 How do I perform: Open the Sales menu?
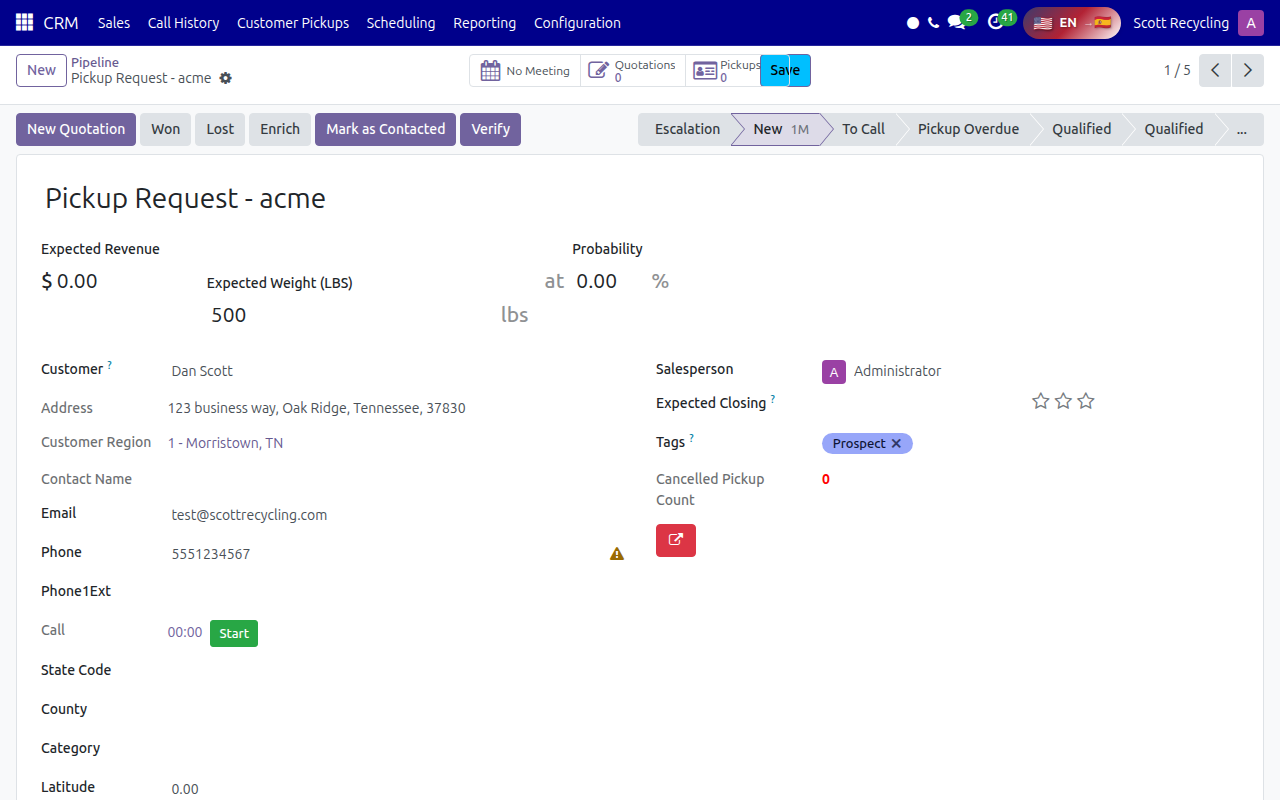(x=114, y=22)
